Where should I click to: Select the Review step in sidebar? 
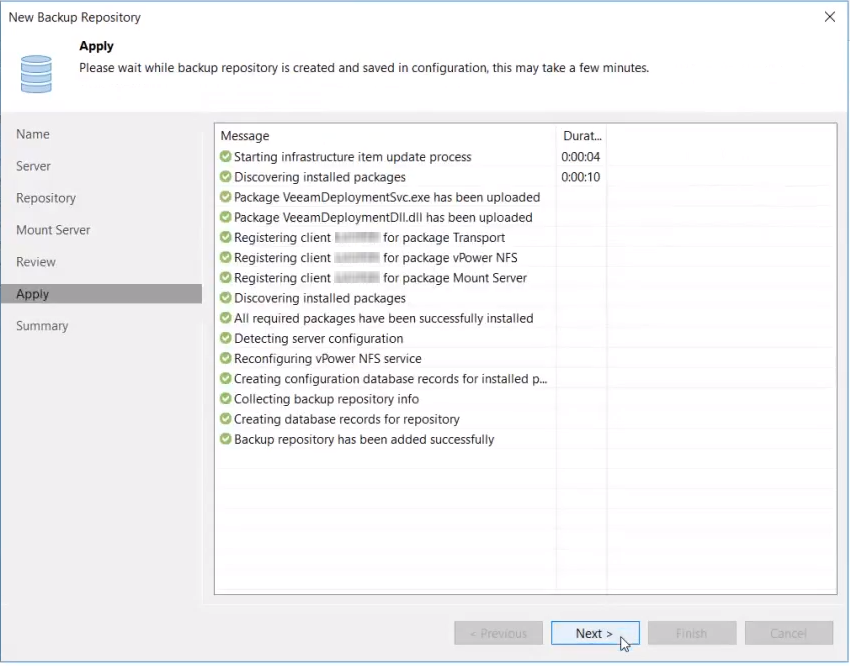tap(36, 262)
